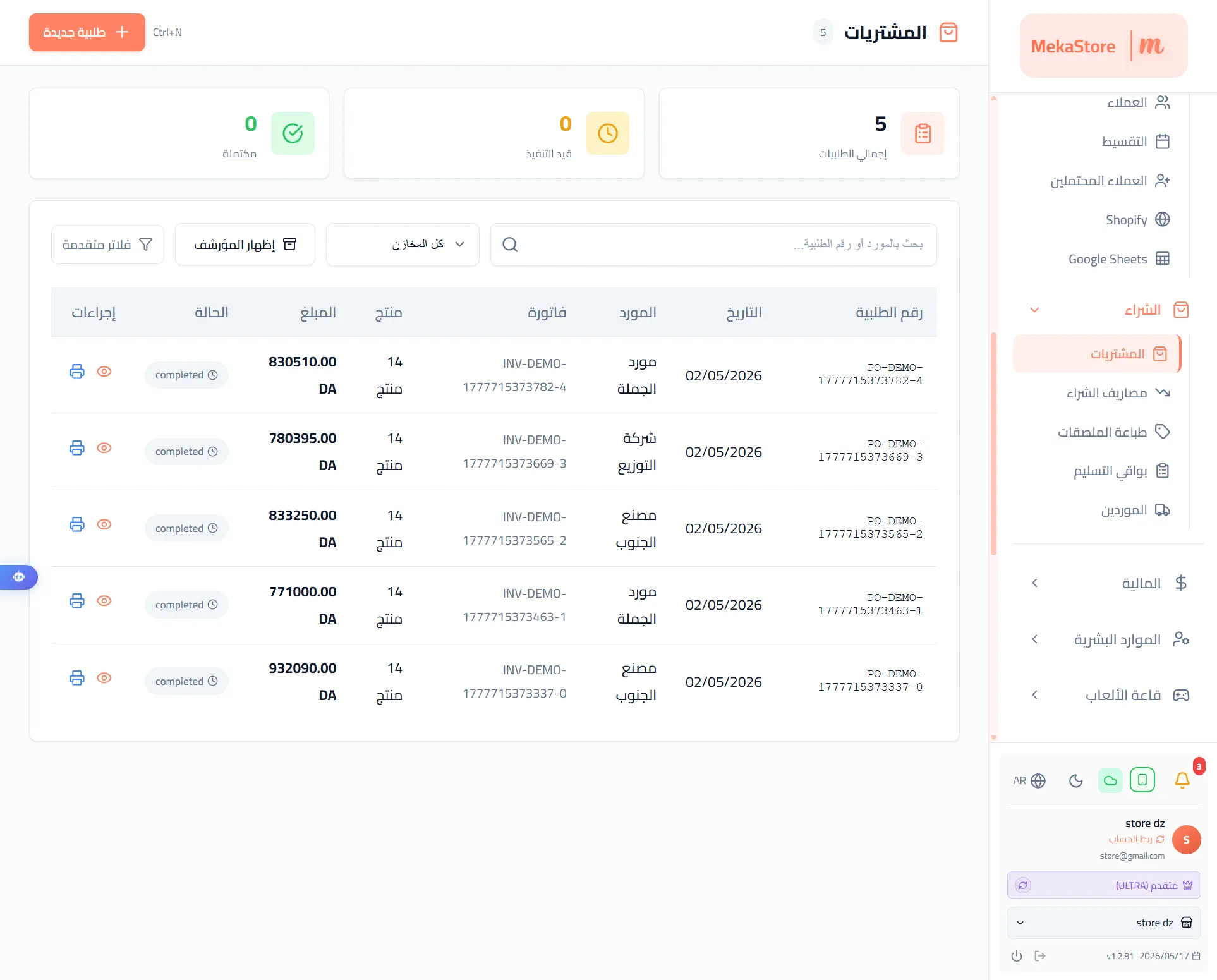This screenshot has width=1217, height=980.
Task: Click the green cloud sync icon
Action: click(x=1110, y=781)
